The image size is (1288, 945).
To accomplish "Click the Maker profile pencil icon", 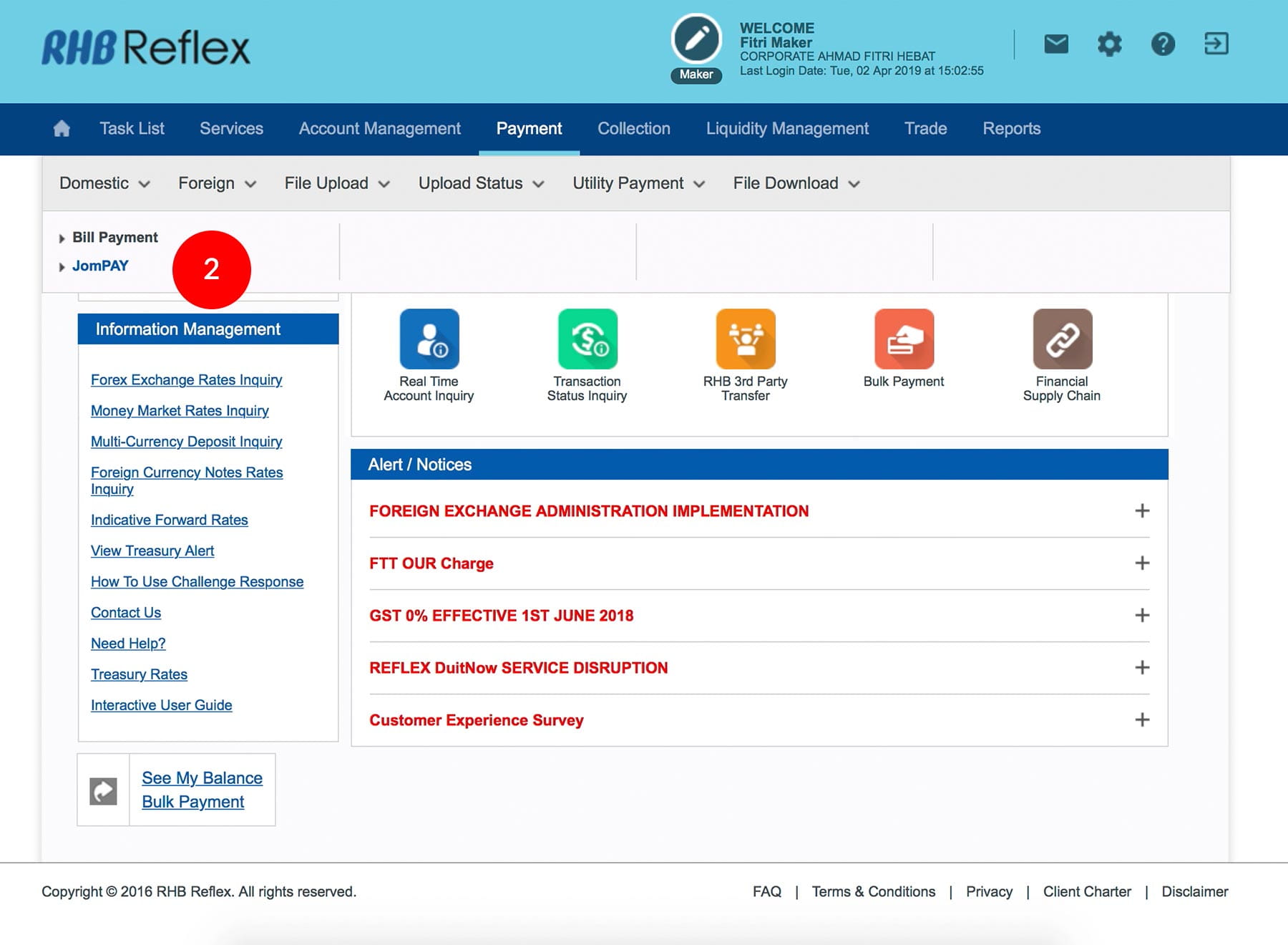I will pyautogui.click(x=696, y=39).
